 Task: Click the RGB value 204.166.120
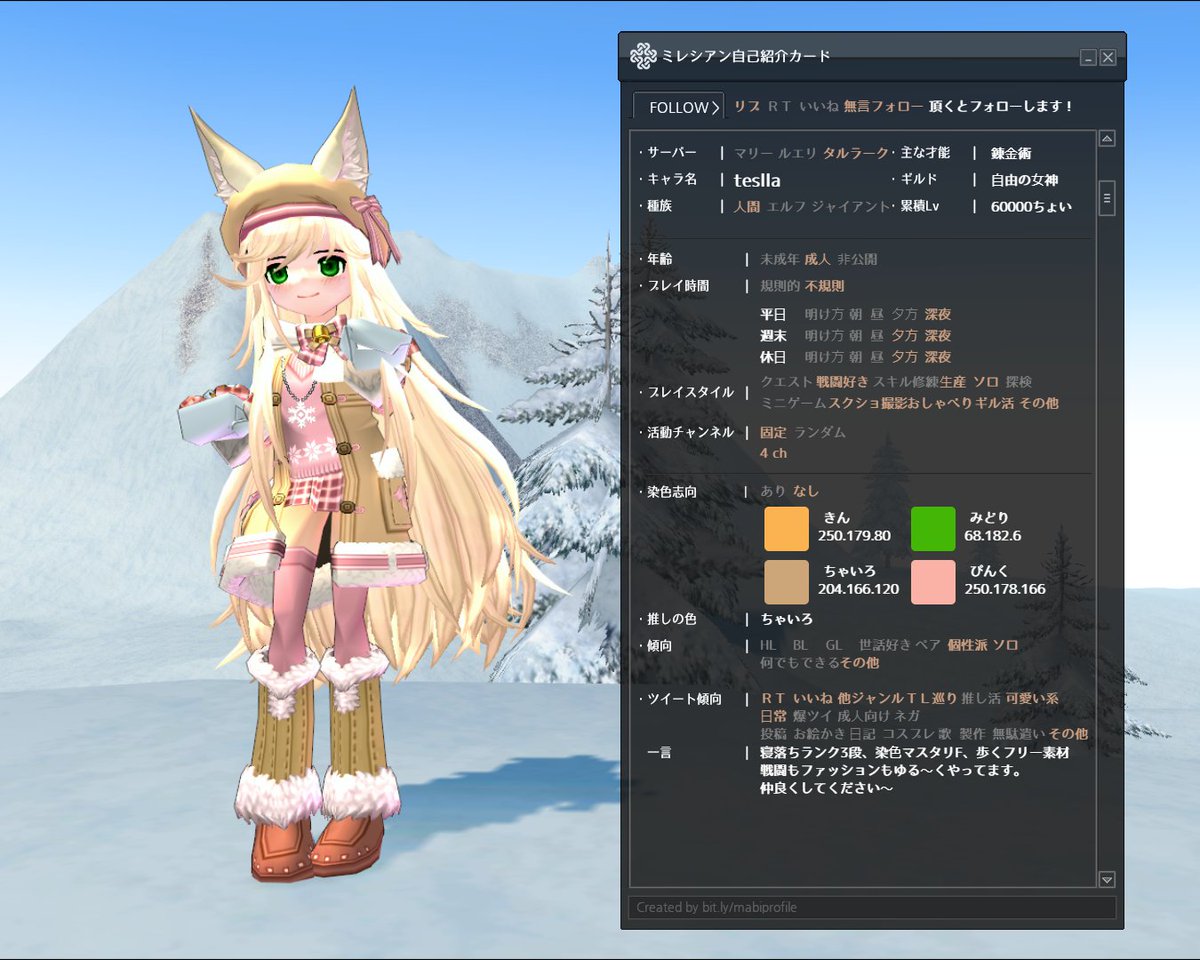click(858, 589)
